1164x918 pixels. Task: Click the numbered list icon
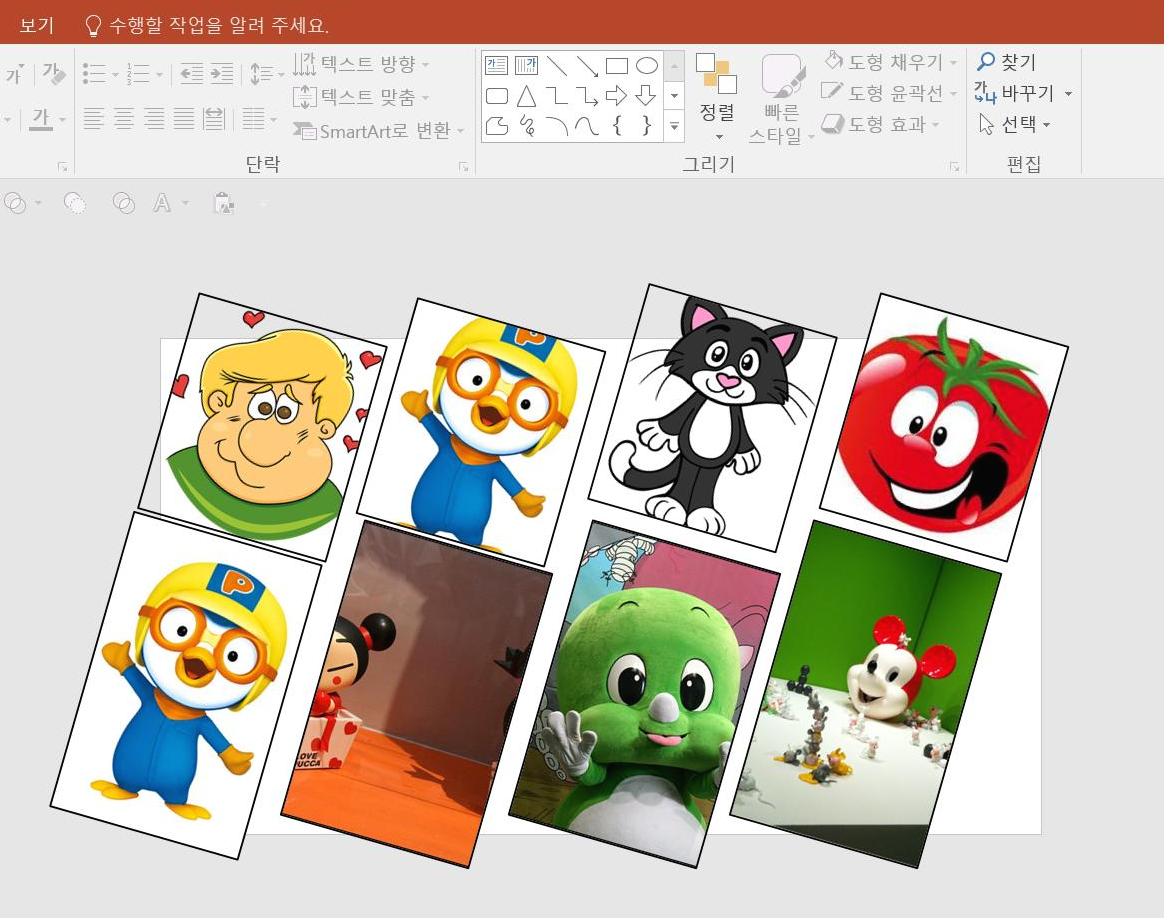pyautogui.click(x=138, y=73)
